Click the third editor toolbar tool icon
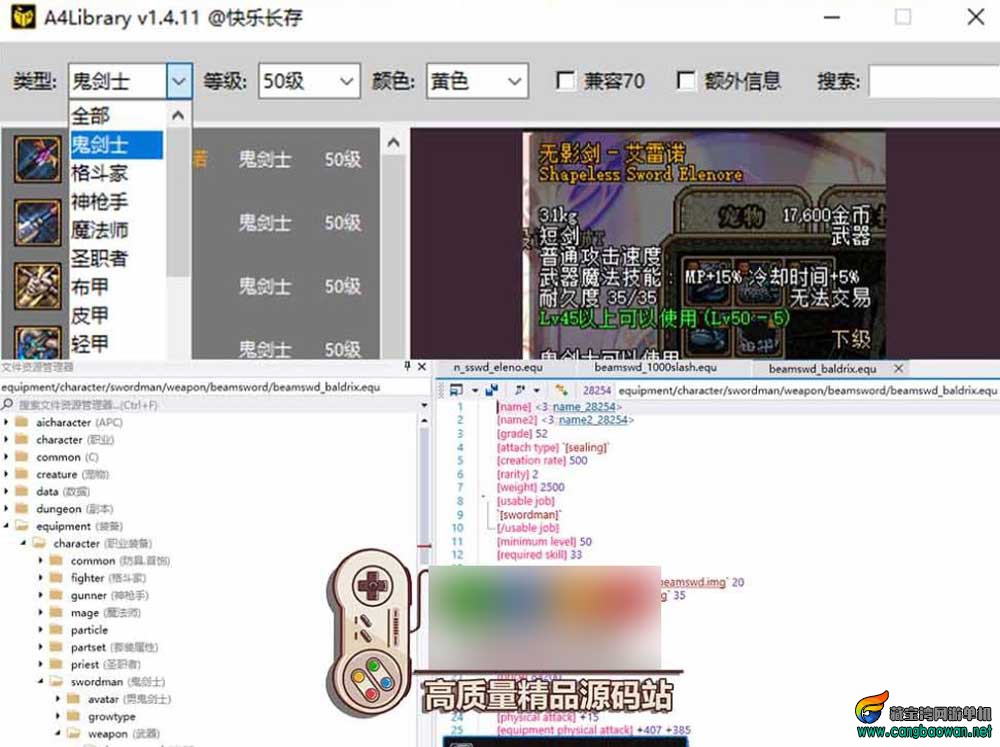The image size is (1000, 747). coord(520,390)
